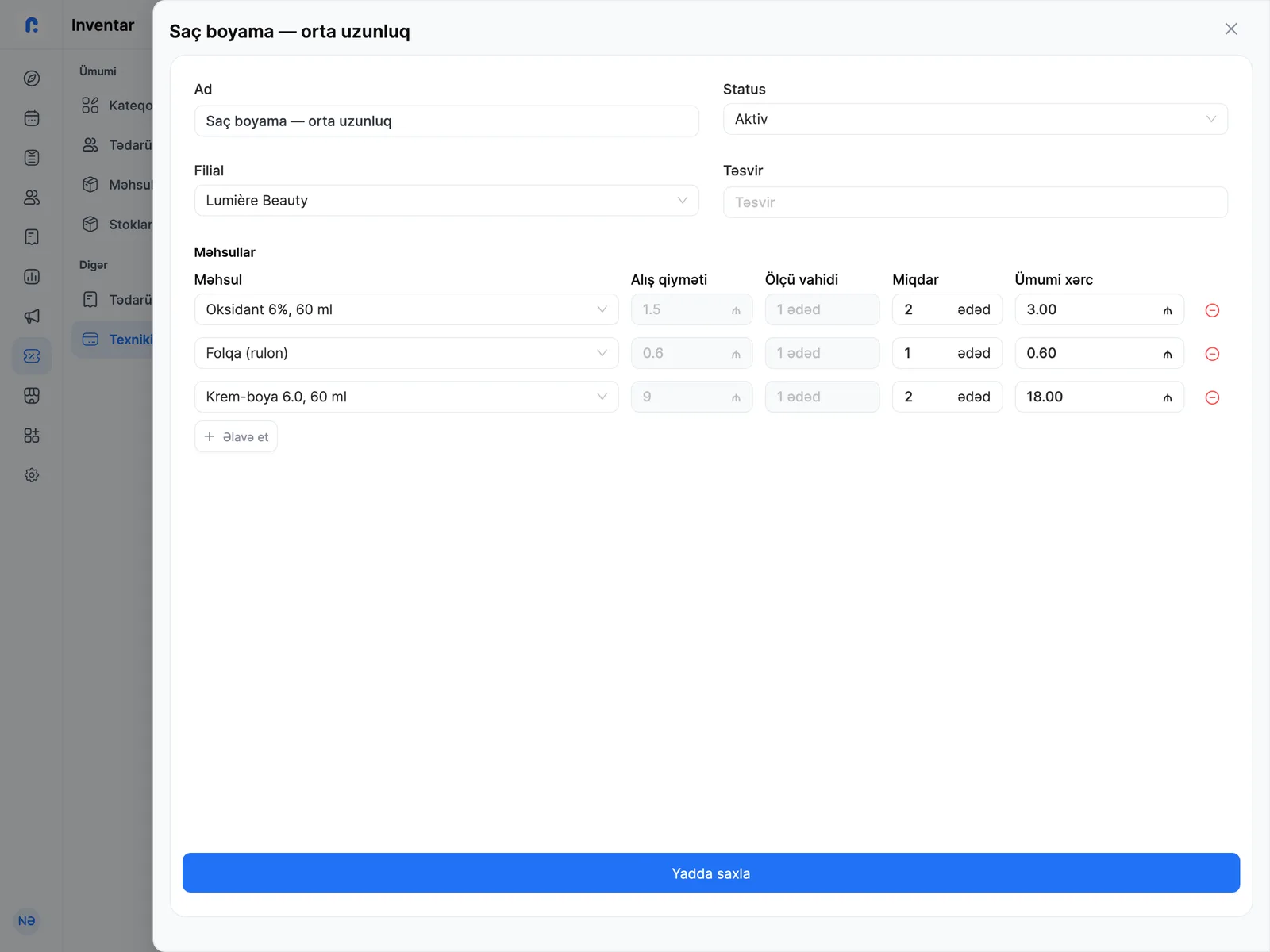The image size is (1270, 952).
Task: Click the Alış qiyməti column header
Action: click(x=669, y=280)
